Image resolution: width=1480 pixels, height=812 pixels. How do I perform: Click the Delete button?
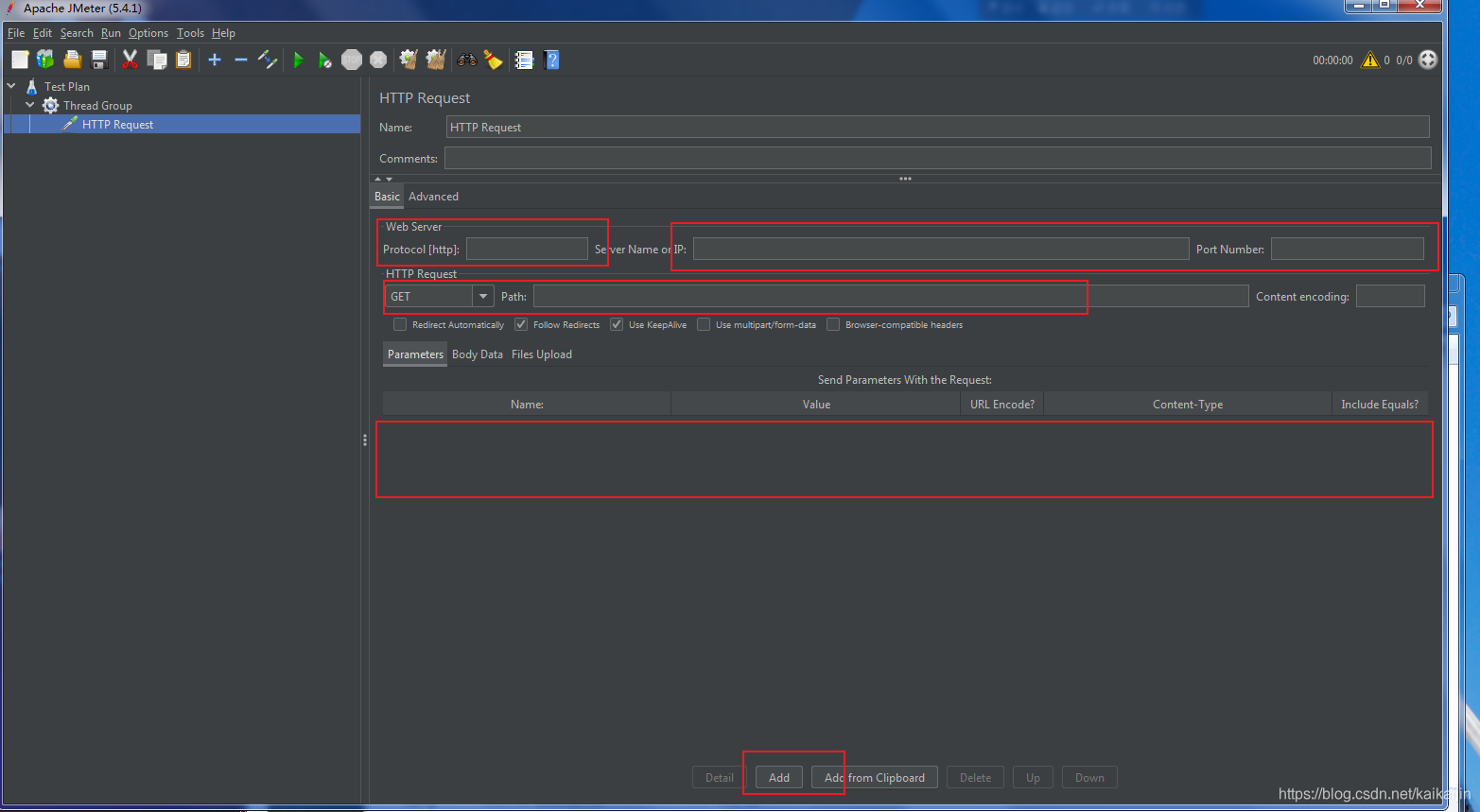(975, 778)
